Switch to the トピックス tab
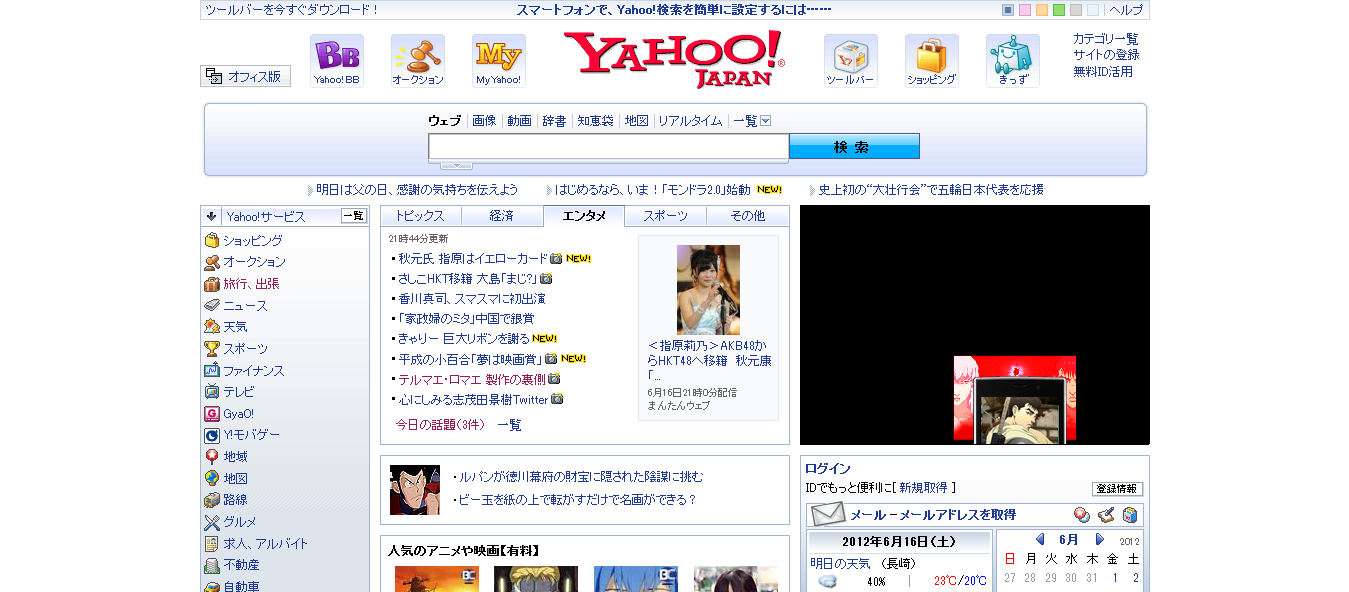Image resolution: width=1349 pixels, height=592 pixels. tap(421, 216)
